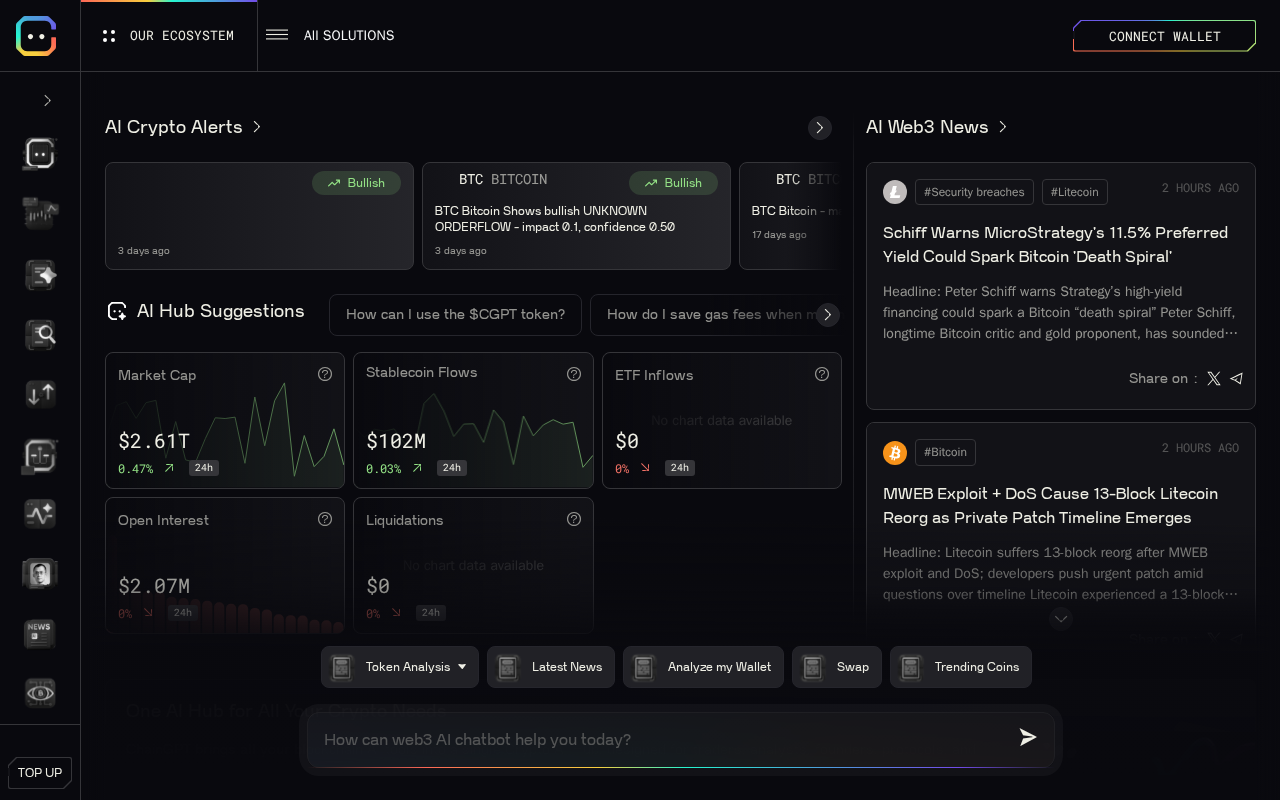Screen dimensions: 1280x800
Task: Open the MWEB Exploit Litecoin Reorg headline
Action: pos(1050,506)
